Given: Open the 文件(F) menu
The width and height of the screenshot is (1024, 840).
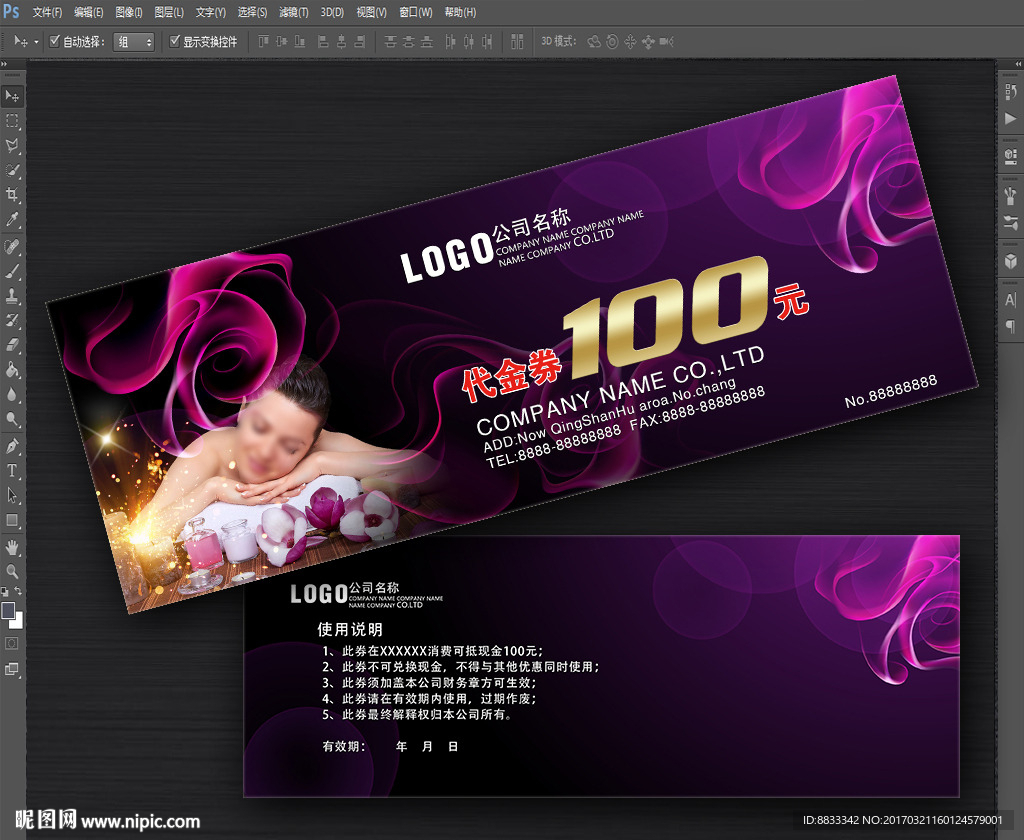Looking at the screenshot, I should pyautogui.click(x=48, y=12).
